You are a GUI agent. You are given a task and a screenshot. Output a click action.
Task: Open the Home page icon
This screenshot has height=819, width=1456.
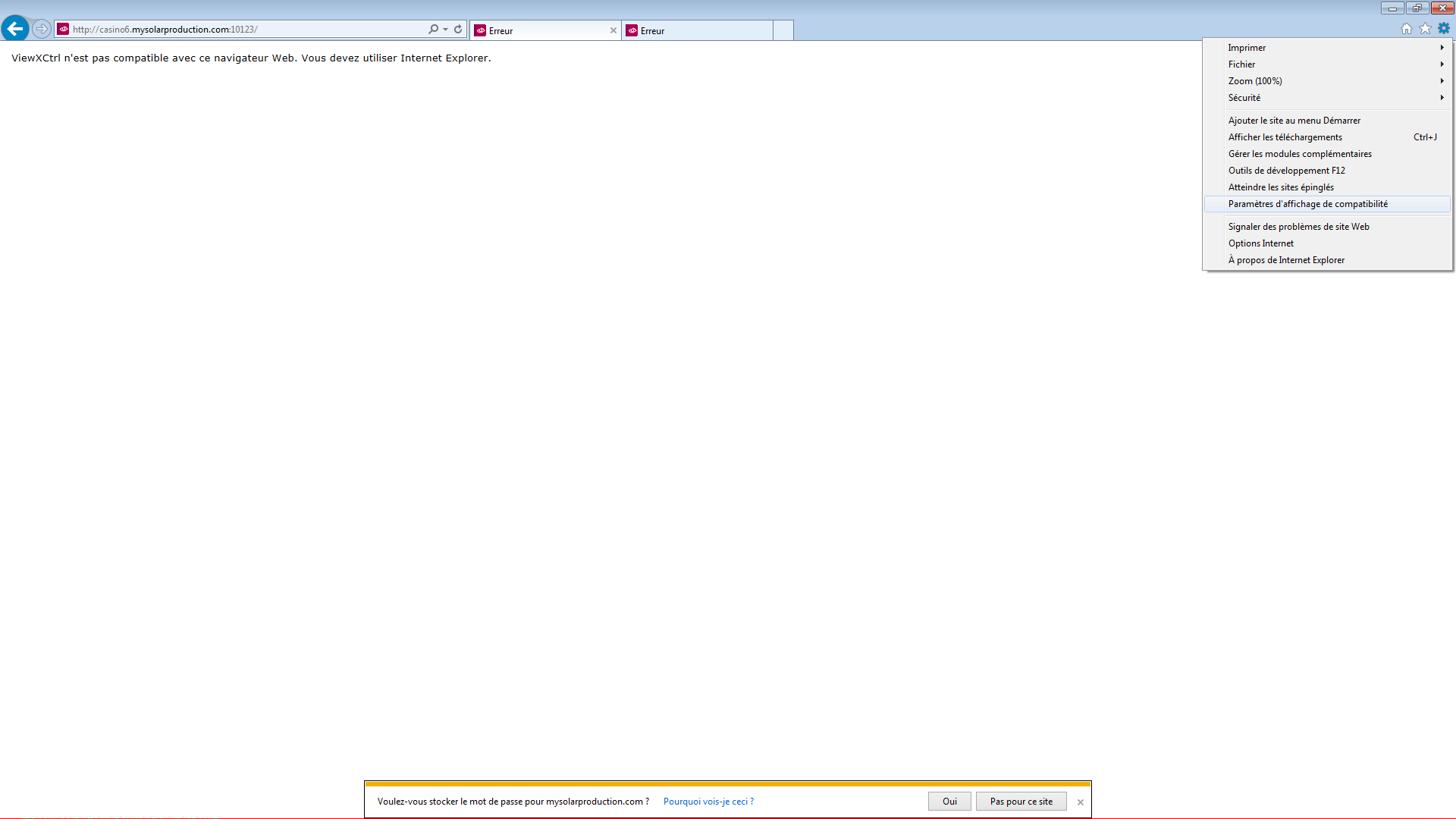click(x=1407, y=29)
